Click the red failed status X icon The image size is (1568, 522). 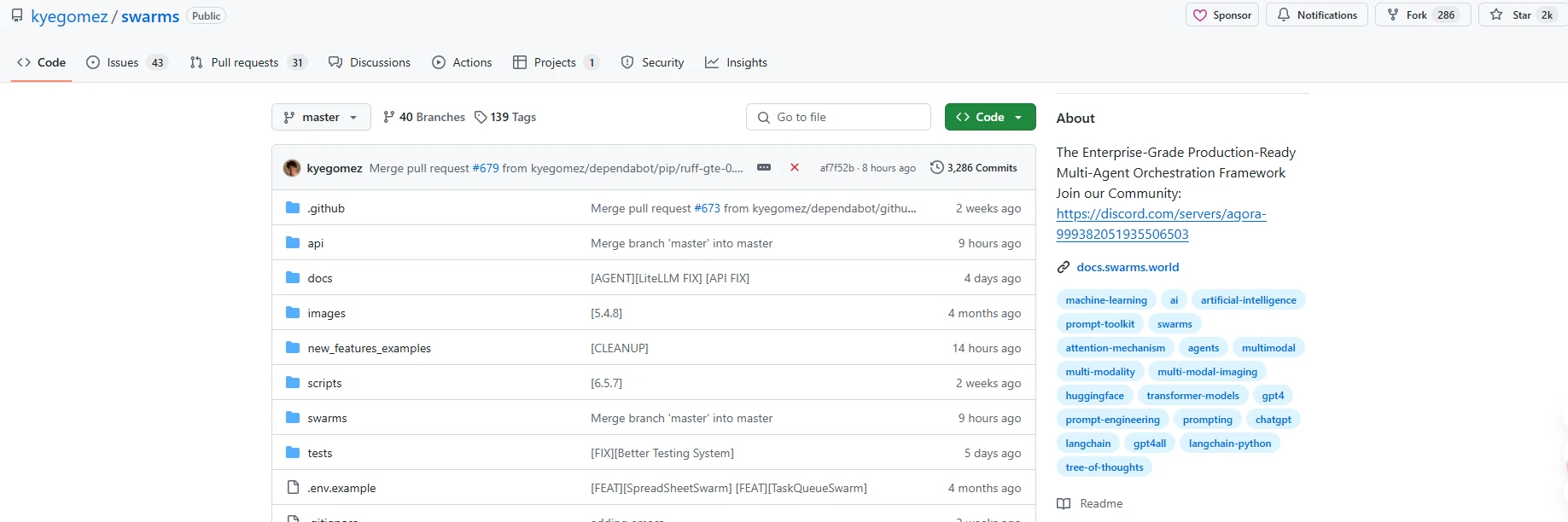coord(795,168)
